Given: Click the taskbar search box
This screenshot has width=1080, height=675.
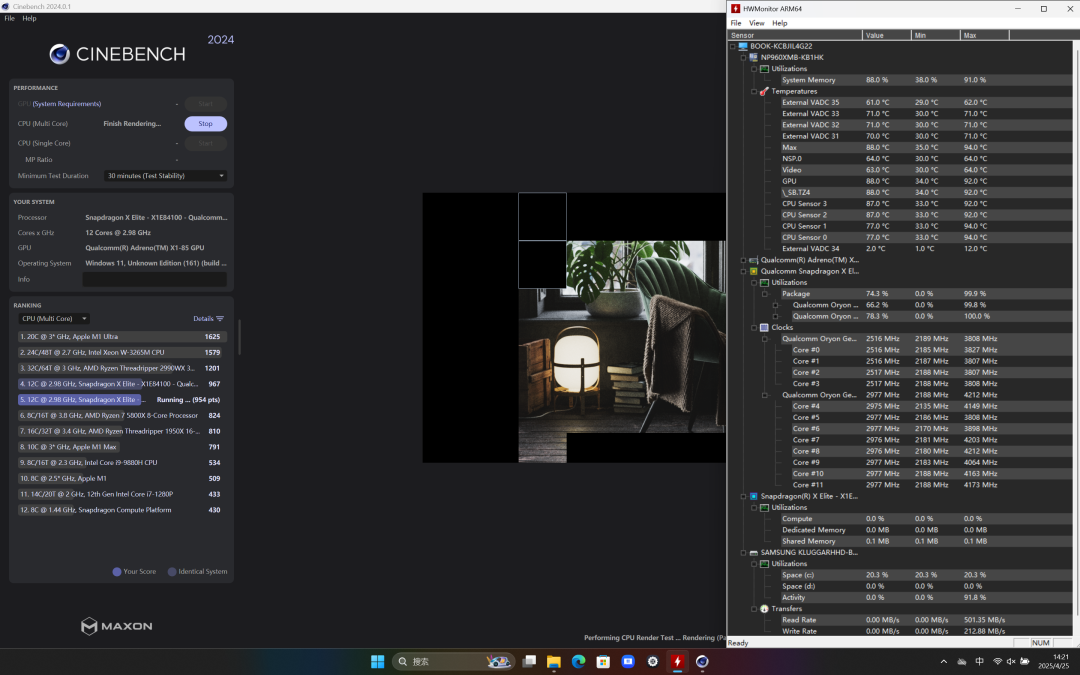Looking at the screenshot, I should pos(453,661).
